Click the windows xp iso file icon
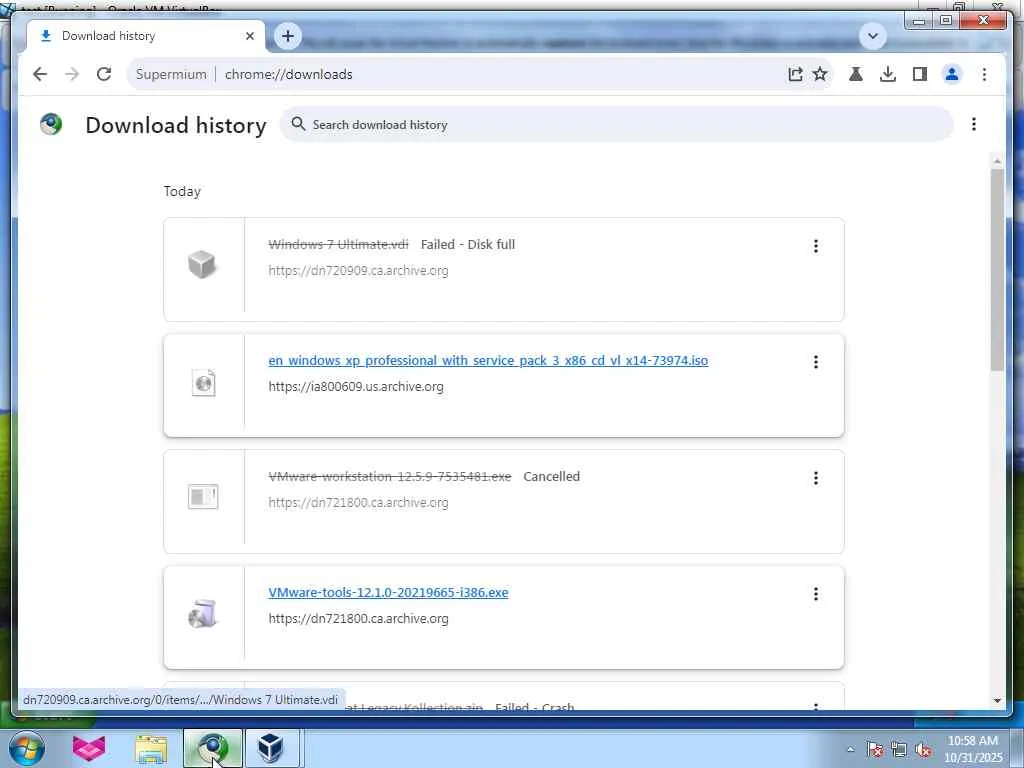Viewport: 1024px width, 768px height. 203,383
